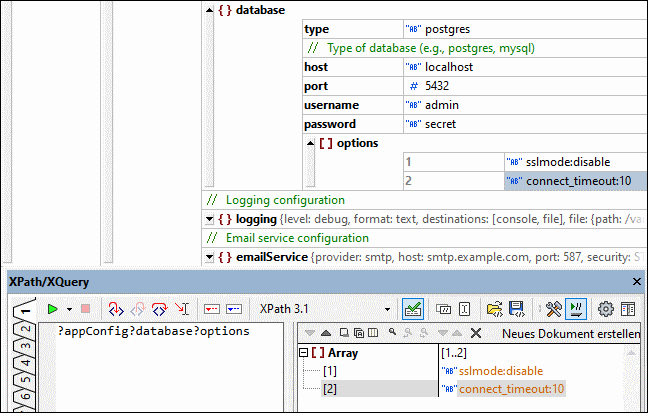Toggle the green checkmark validation button
The height and width of the screenshot is (413, 648).
tap(411, 309)
